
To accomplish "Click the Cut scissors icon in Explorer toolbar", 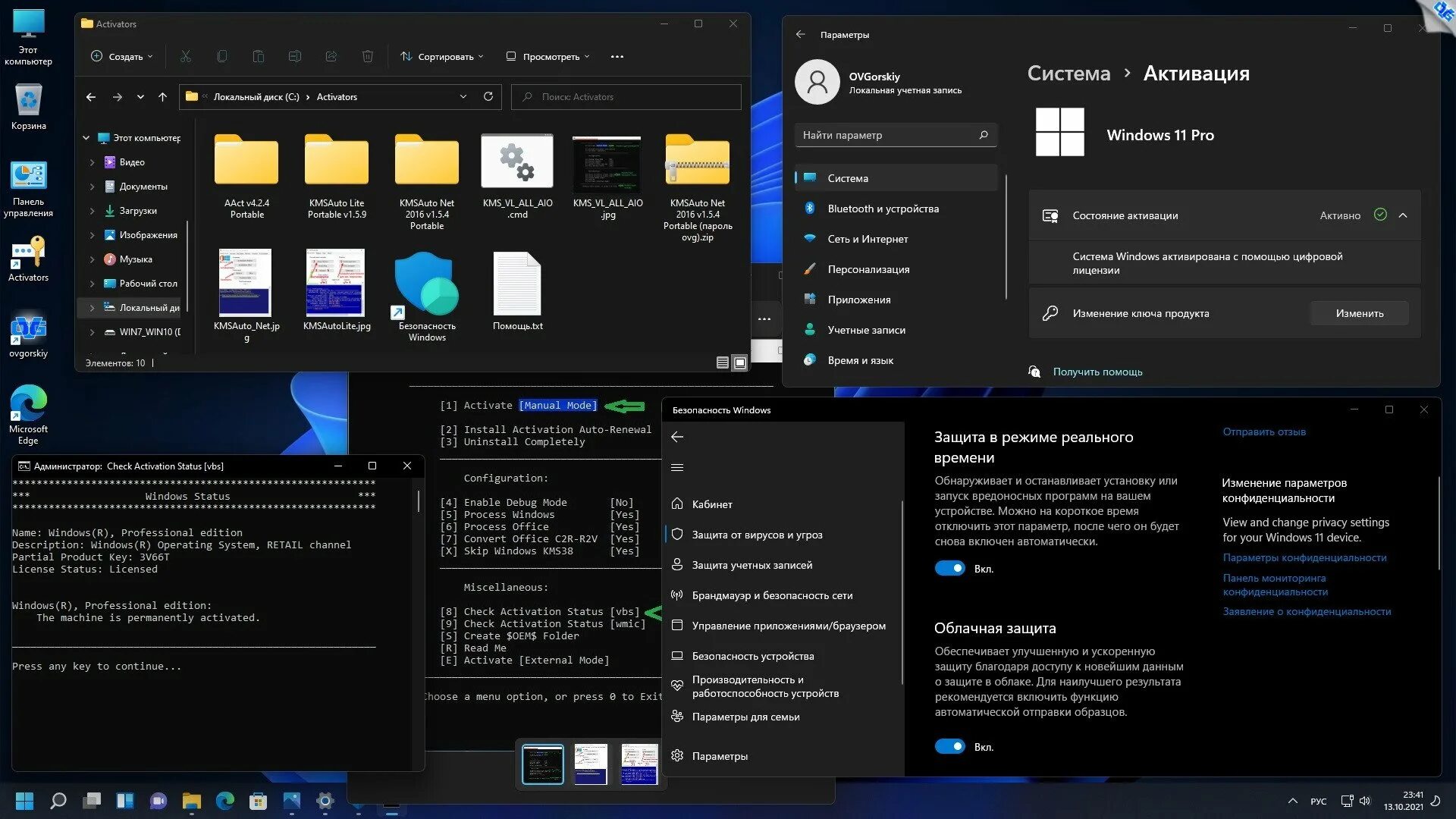I will pyautogui.click(x=186, y=56).
